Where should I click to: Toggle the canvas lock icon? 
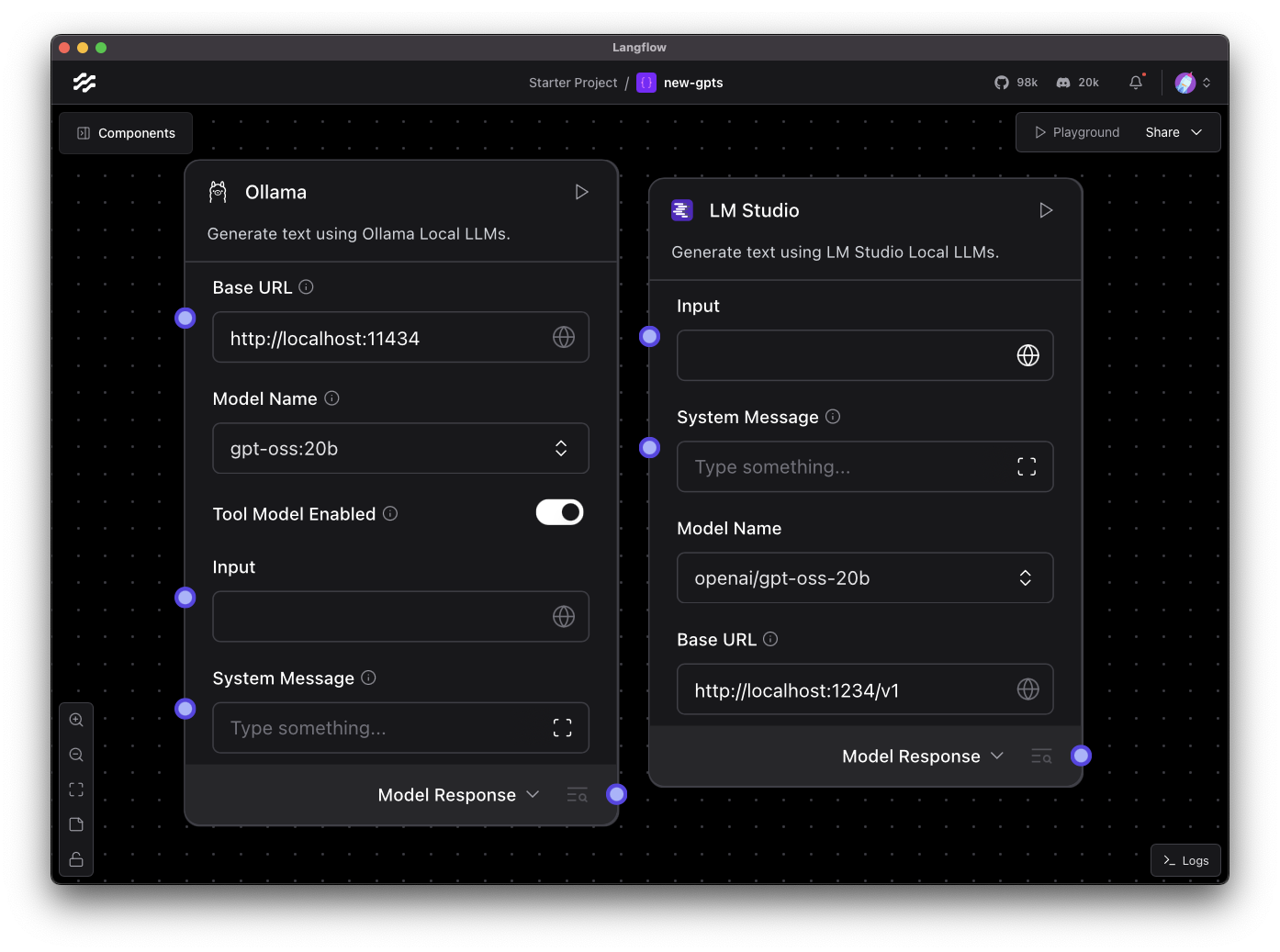[x=76, y=859]
